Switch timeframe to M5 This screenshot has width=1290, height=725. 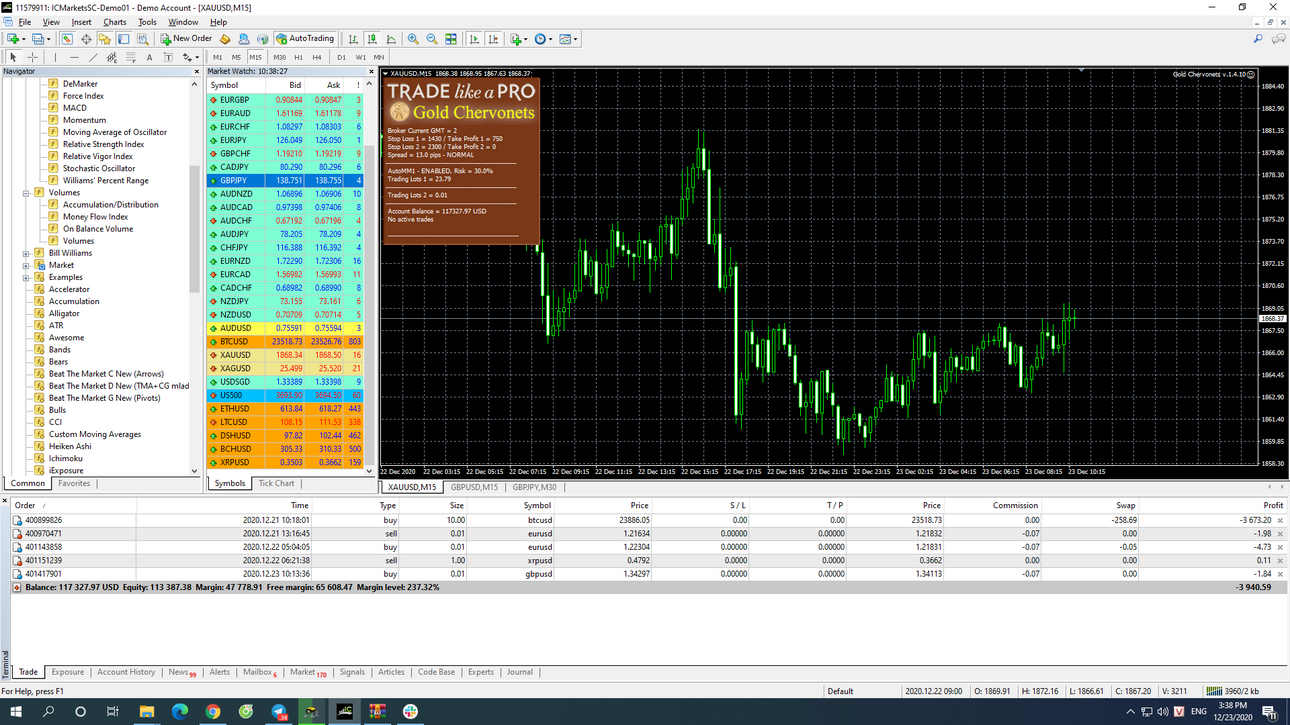coord(236,57)
